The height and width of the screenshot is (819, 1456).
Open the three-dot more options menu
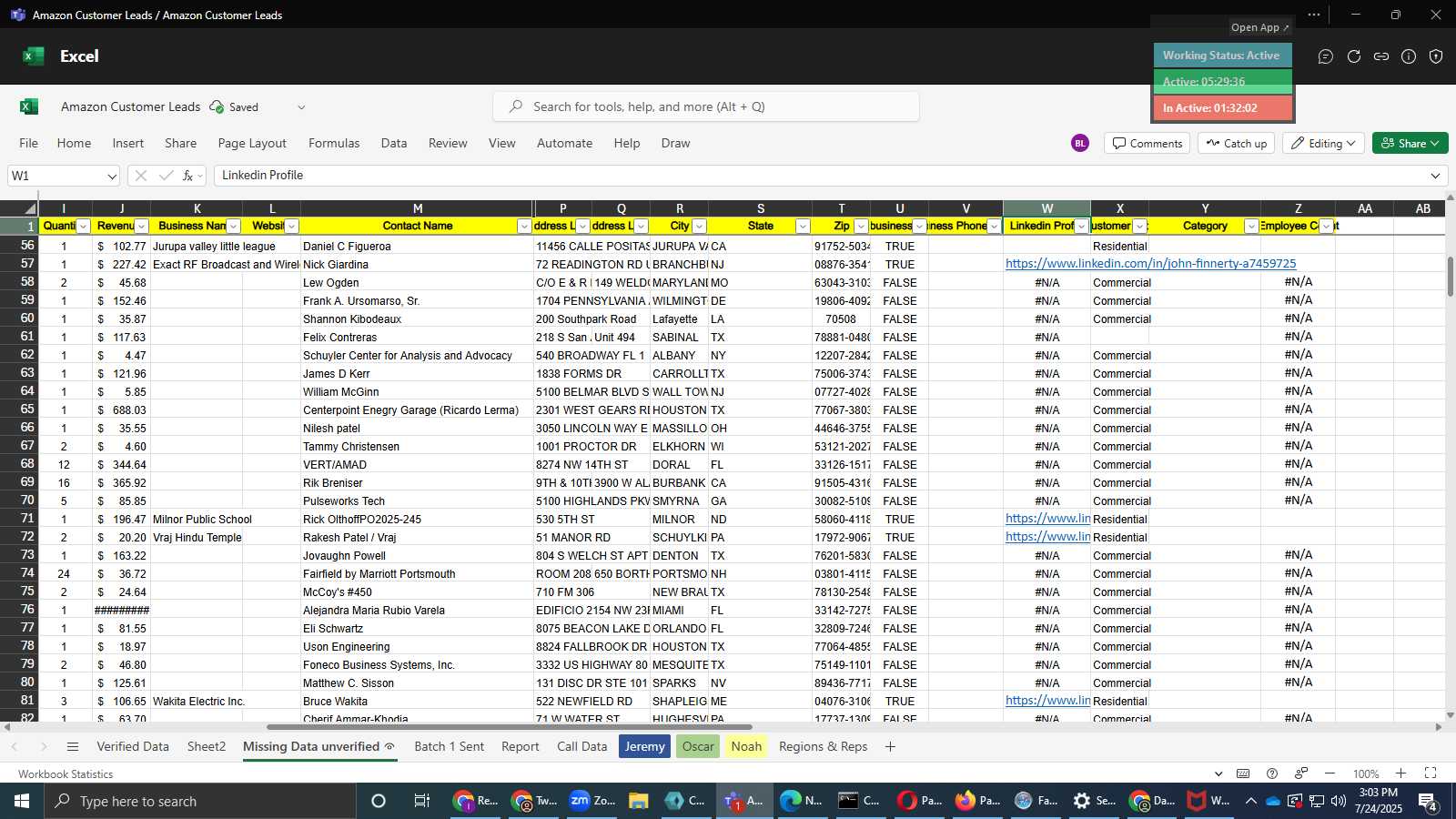1314,15
